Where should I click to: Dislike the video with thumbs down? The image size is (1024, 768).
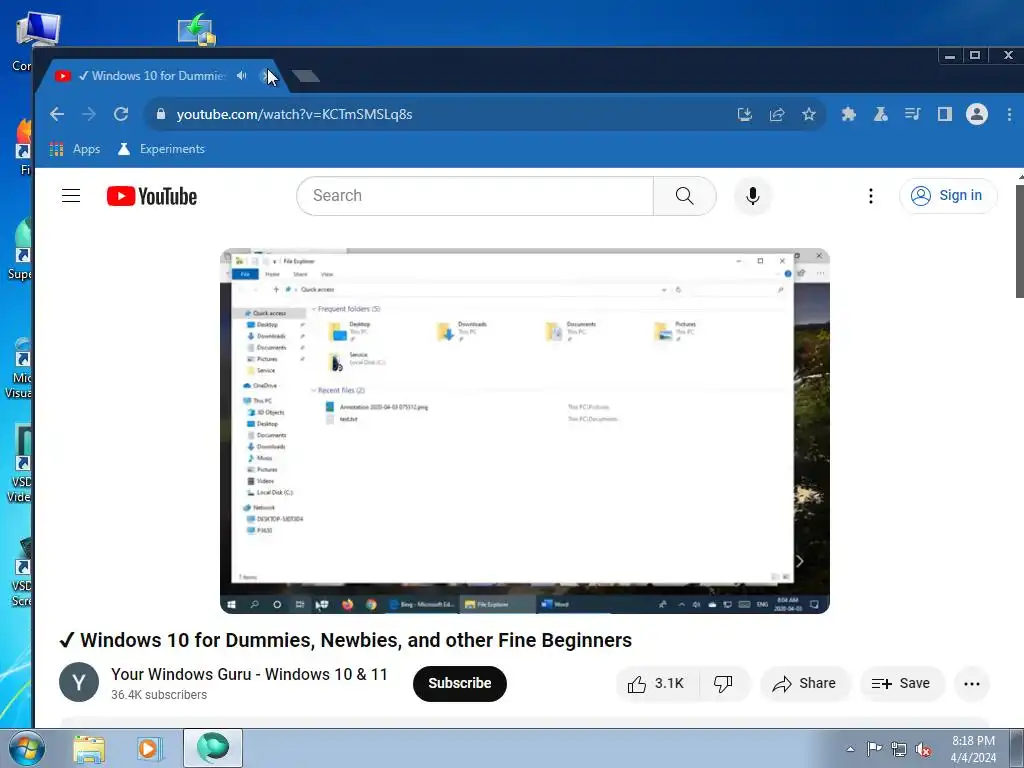[x=723, y=683]
